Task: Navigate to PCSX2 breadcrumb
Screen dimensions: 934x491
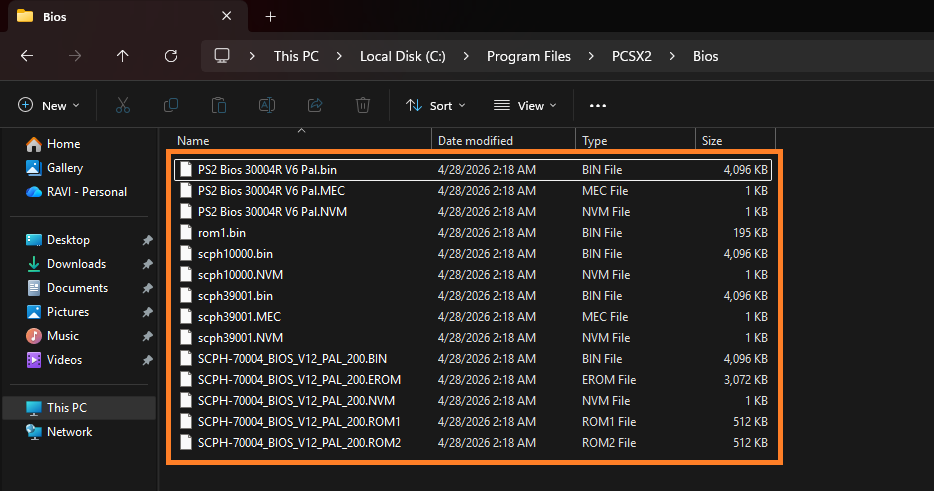Action: (631, 56)
